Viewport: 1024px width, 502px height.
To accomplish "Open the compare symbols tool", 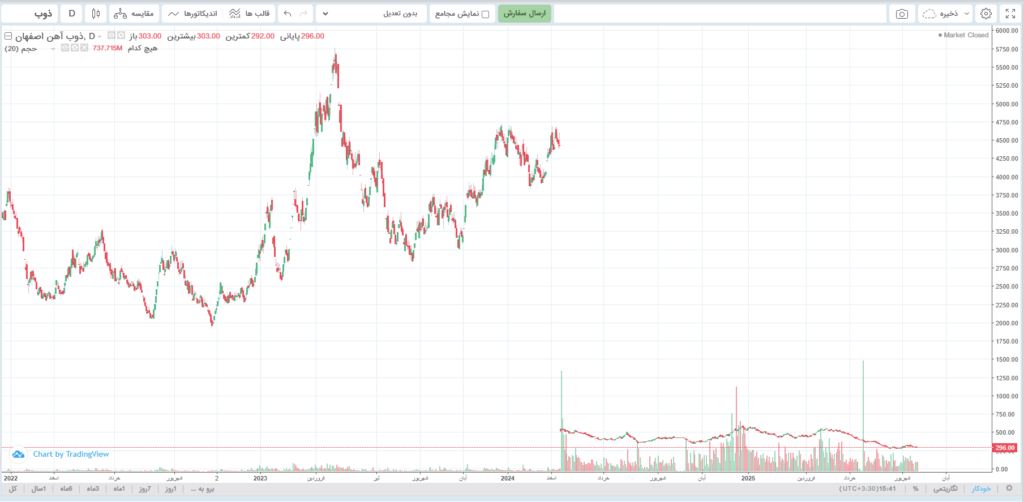I will (x=133, y=14).
